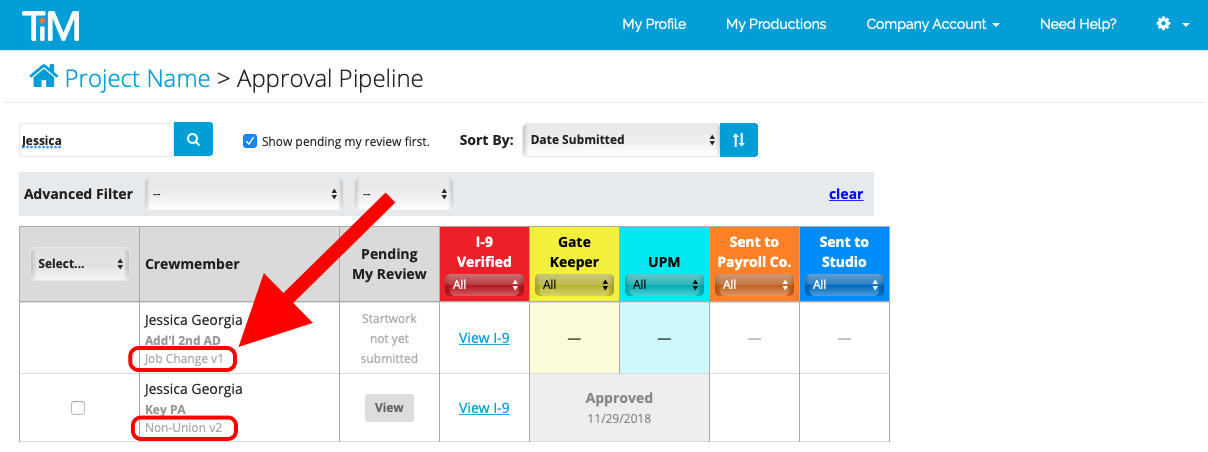This screenshot has width=1208, height=452.
Task: Open the I-9 Verified filter dropdown
Action: pyautogui.click(x=484, y=285)
